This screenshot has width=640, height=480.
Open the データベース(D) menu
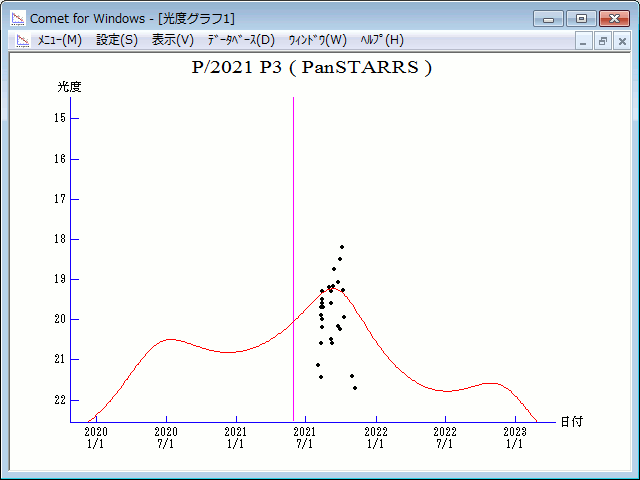pyautogui.click(x=241, y=40)
